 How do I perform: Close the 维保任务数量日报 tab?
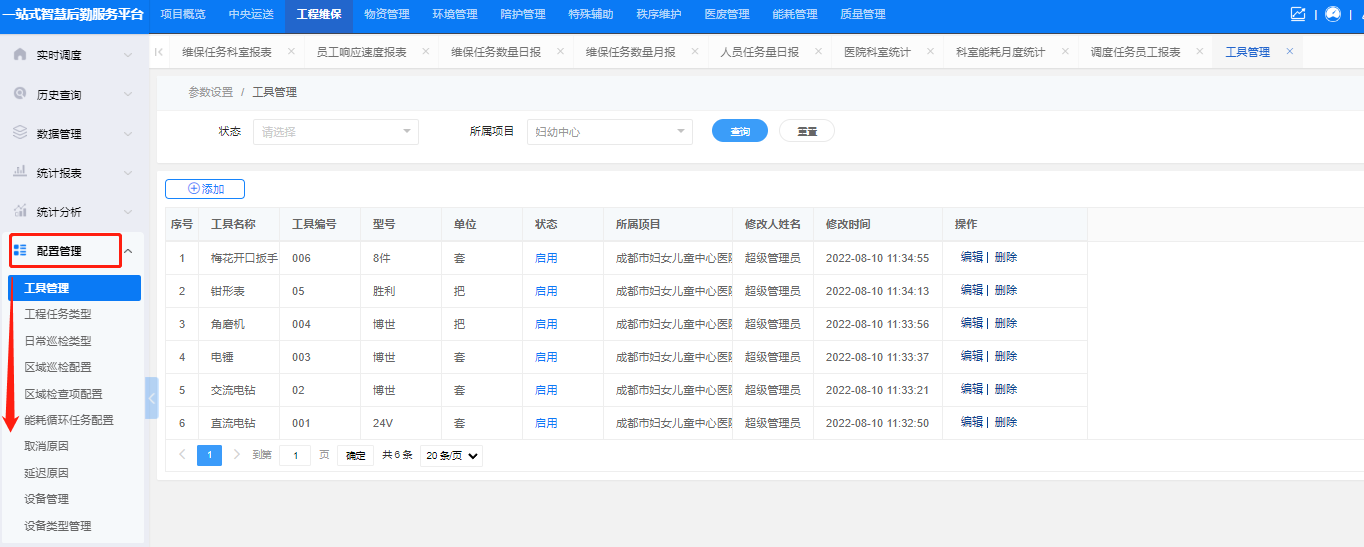(560, 51)
